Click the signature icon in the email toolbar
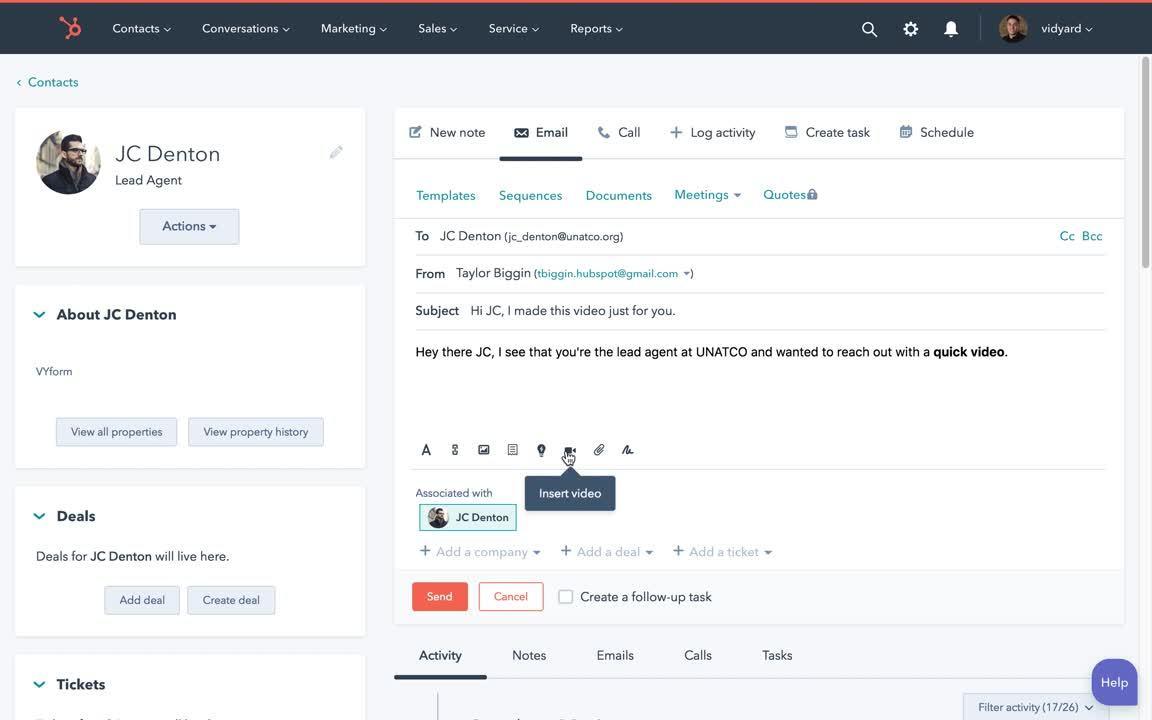 point(627,450)
